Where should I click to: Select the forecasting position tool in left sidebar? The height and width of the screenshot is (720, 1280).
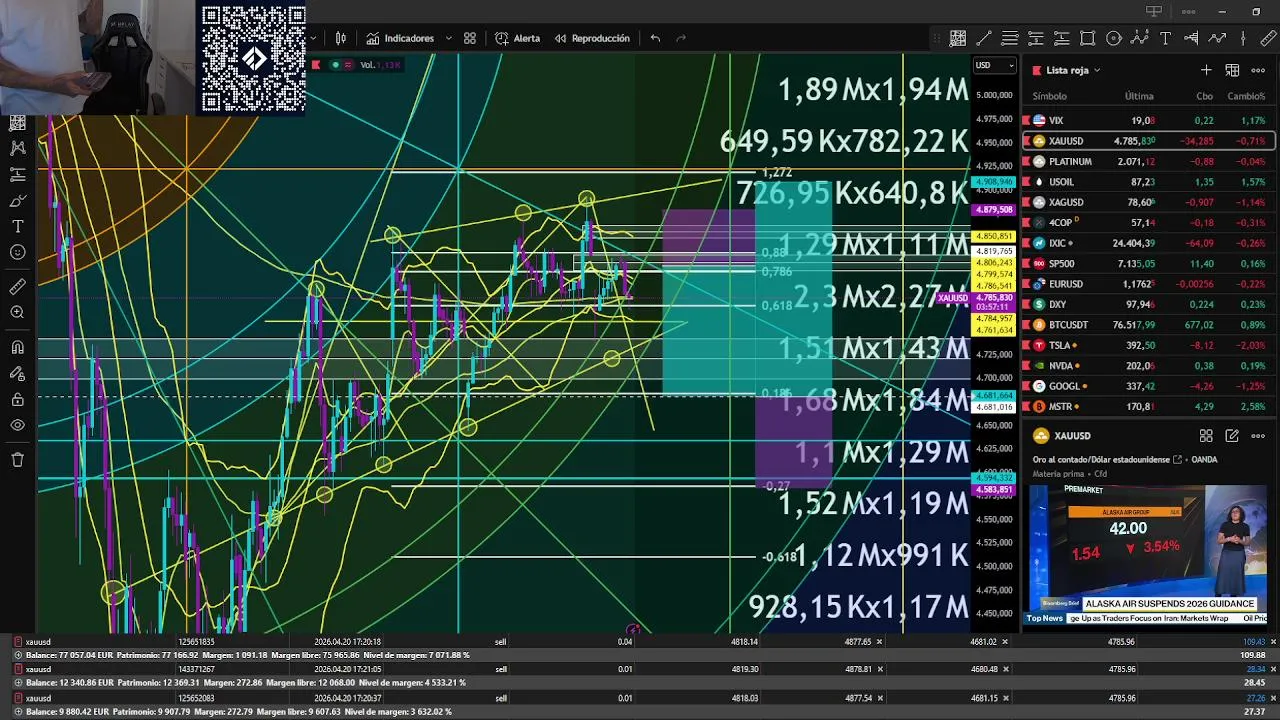coord(17,174)
